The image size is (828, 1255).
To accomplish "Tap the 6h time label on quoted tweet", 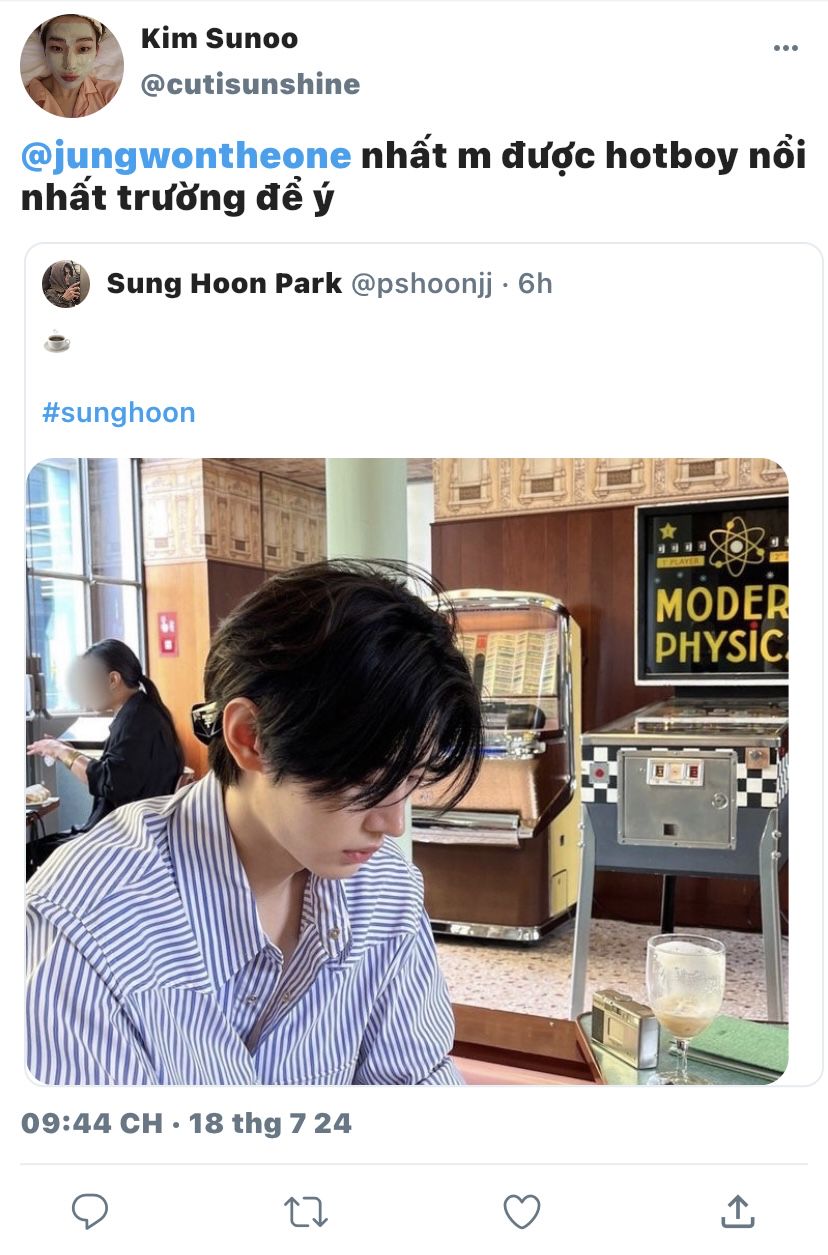I will click(535, 284).
